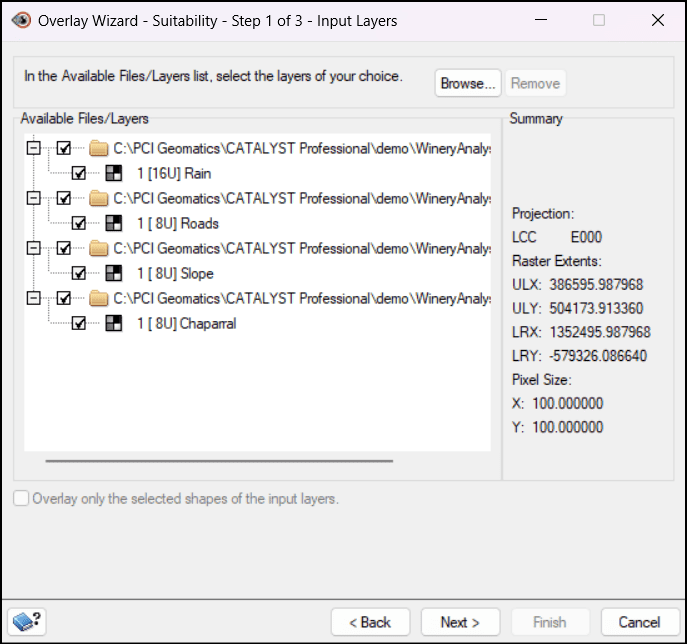Select the file path row above Roads
The image size is (687, 644).
(x=302, y=198)
